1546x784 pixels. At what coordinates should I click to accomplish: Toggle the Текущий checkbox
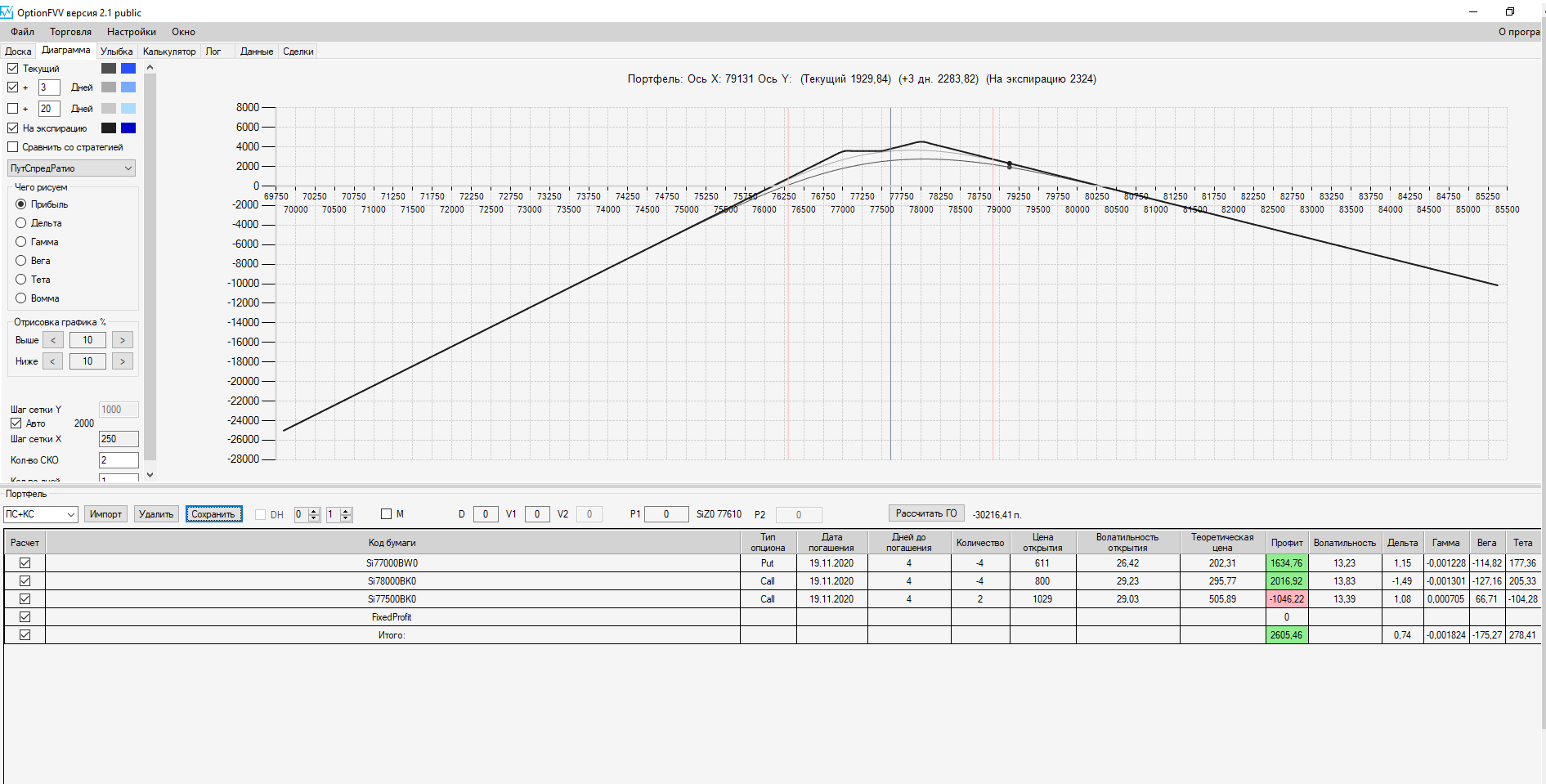12,69
